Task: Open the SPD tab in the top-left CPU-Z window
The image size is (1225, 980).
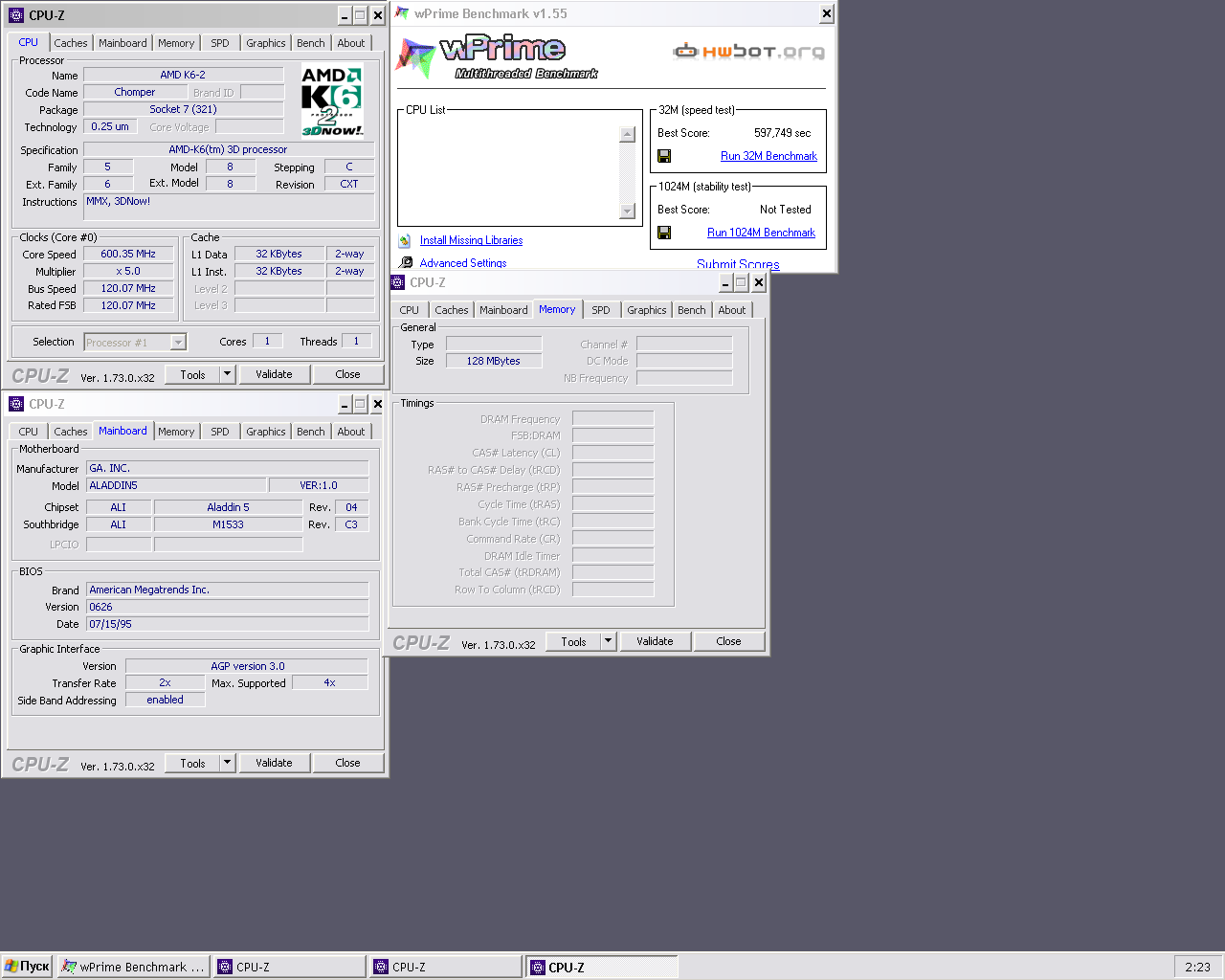Action: click(x=220, y=43)
